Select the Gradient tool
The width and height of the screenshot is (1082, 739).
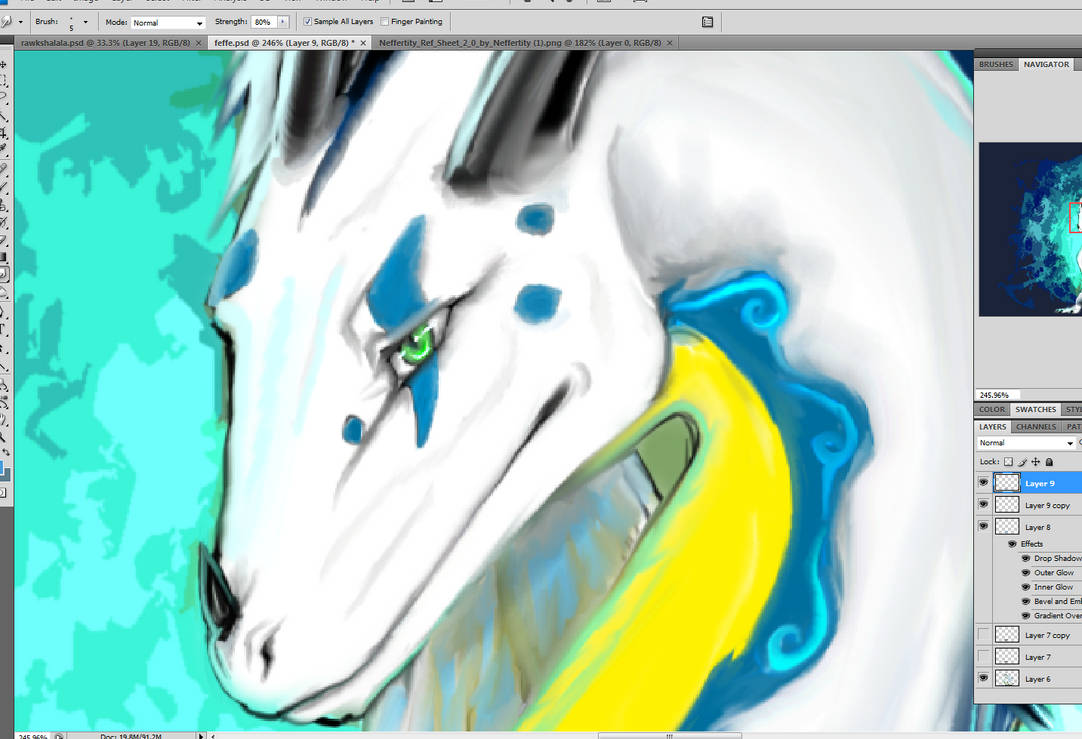click(x=3, y=257)
